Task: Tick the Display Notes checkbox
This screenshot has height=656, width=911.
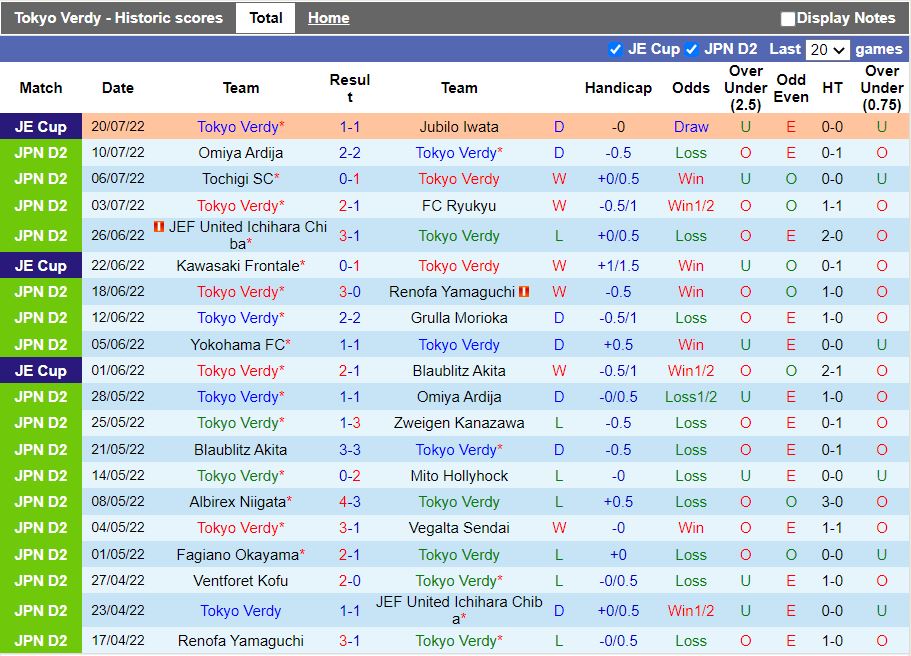Action: pyautogui.click(x=788, y=19)
